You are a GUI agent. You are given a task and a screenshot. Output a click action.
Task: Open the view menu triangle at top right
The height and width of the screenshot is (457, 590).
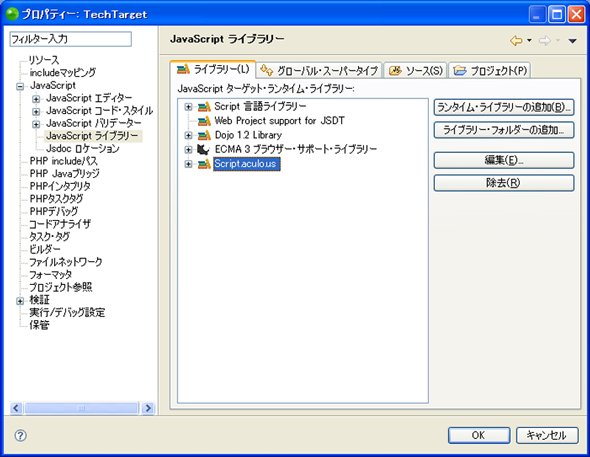click(x=572, y=41)
